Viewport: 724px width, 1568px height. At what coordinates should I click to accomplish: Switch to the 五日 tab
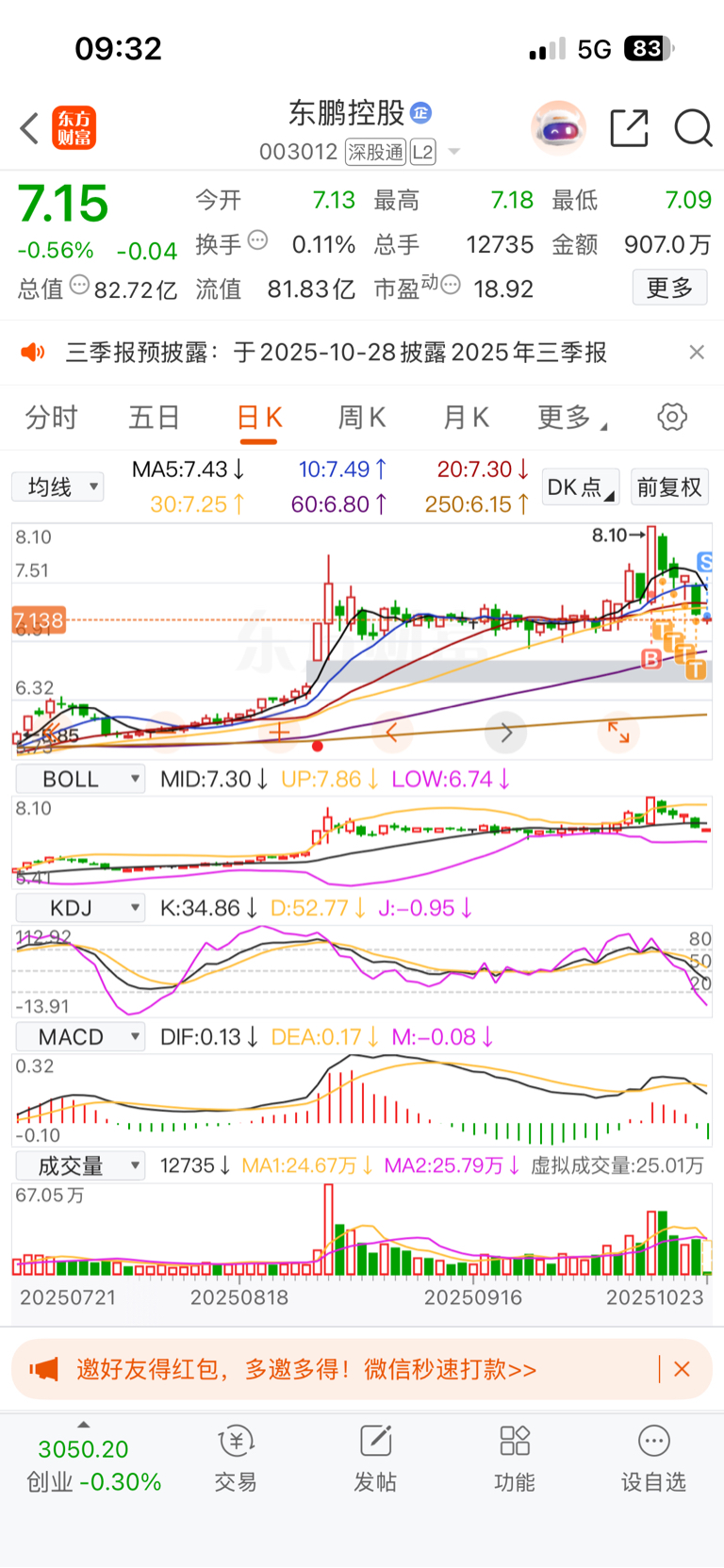pyautogui.click(x=155, y=418)
